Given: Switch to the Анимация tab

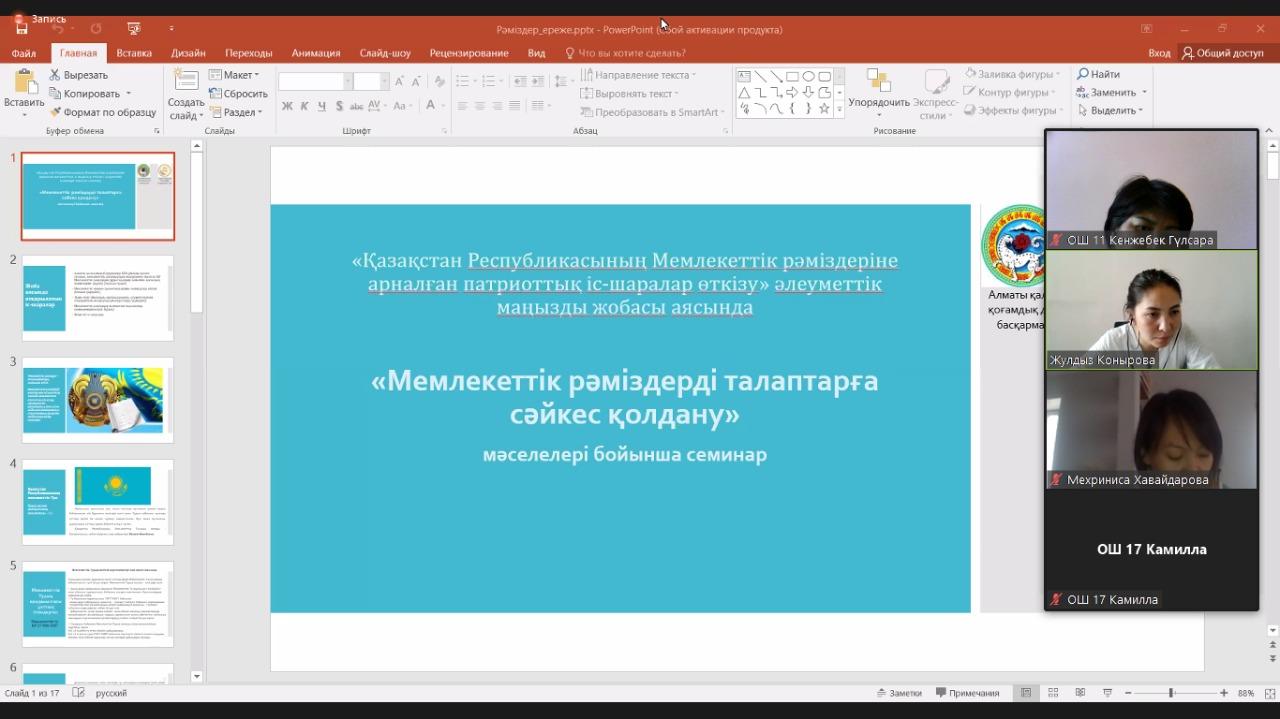Looking at the screenshot, I should (x=315, y=53).
